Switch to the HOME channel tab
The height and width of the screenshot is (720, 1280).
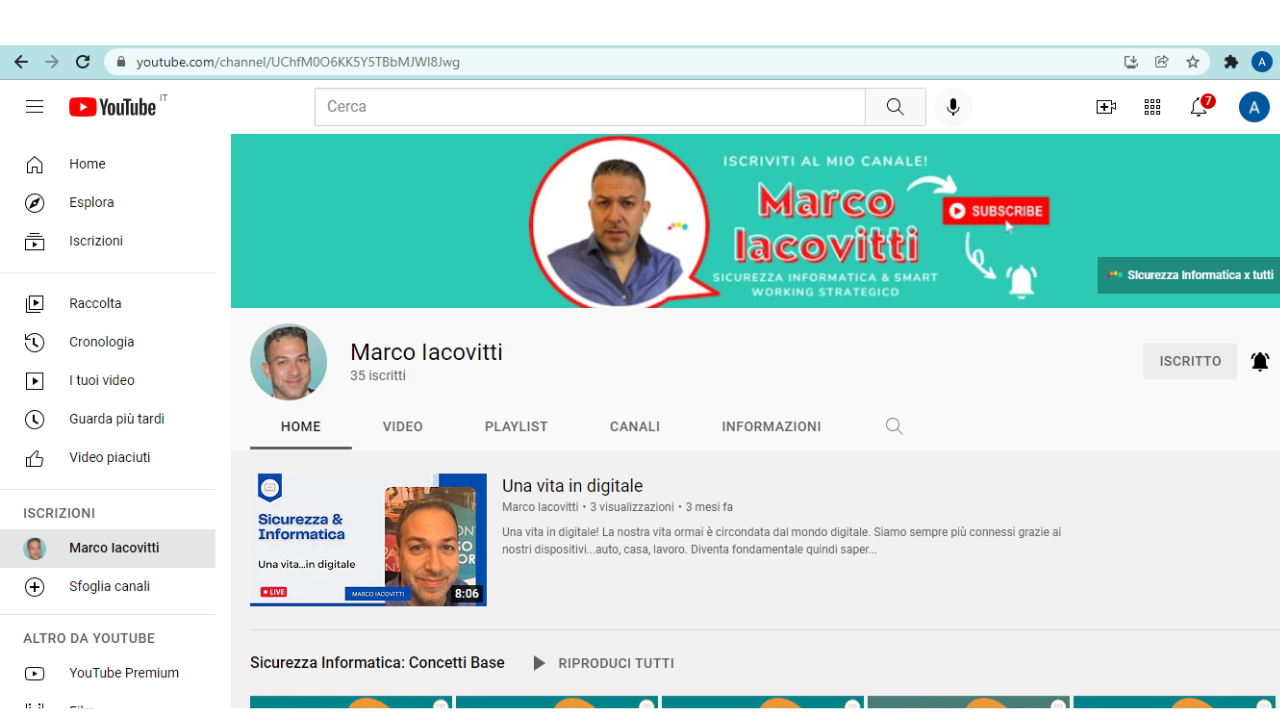coord(301,427)
